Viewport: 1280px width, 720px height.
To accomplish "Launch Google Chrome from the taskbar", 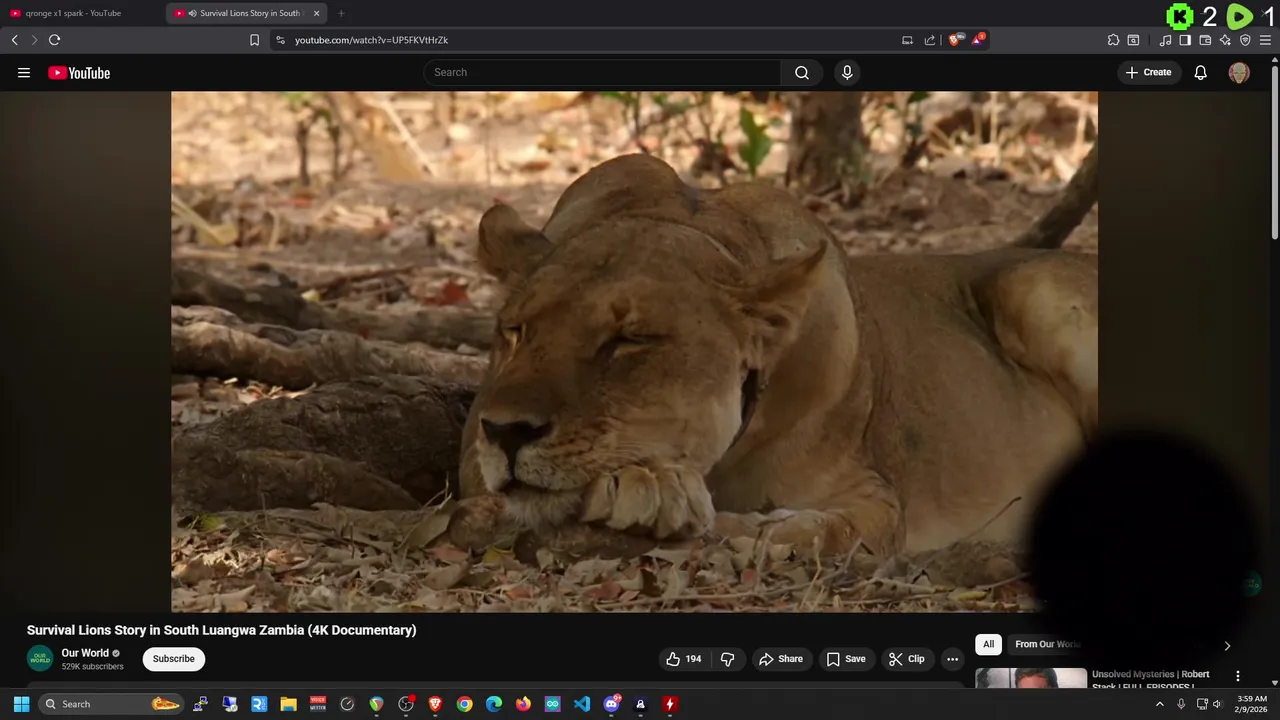I will pos(464,704).
